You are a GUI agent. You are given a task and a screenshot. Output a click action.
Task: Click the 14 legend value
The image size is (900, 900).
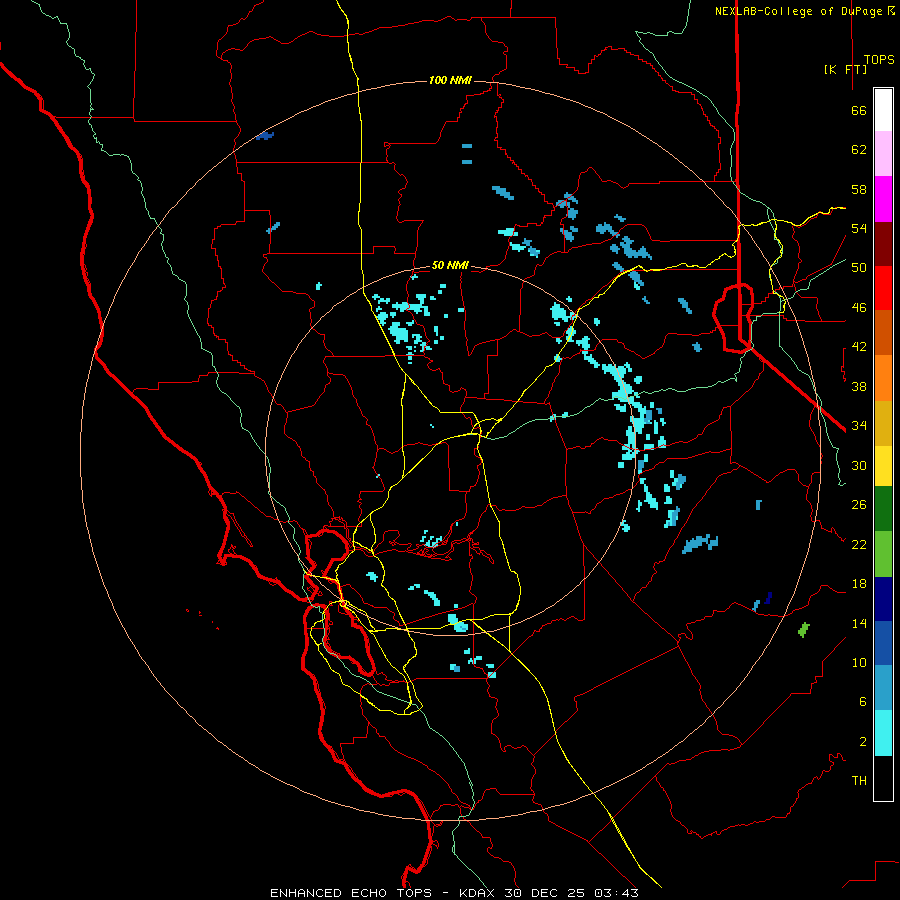point(859,623)
